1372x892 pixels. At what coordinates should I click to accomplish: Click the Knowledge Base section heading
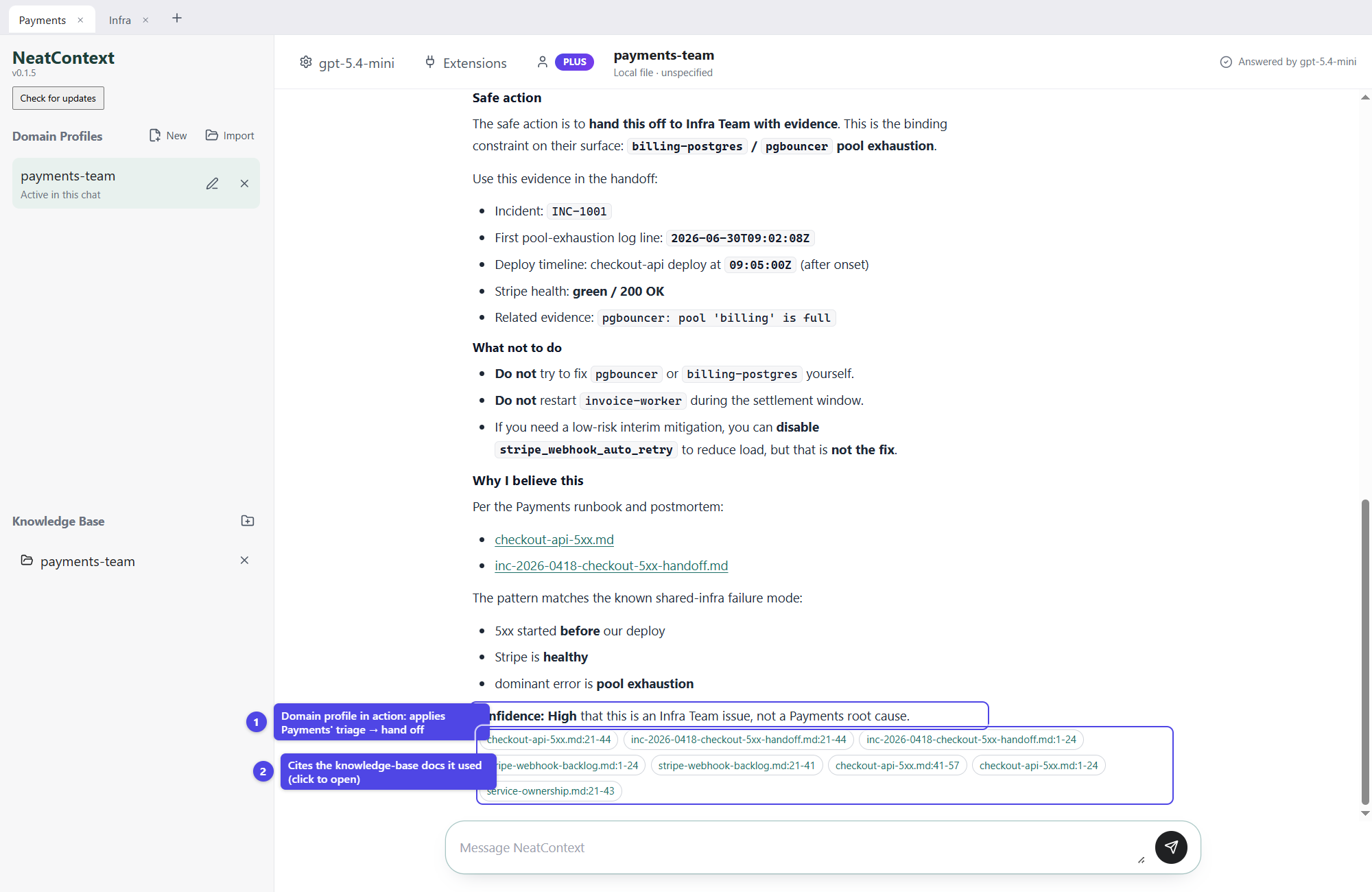[x=58, y=521]
